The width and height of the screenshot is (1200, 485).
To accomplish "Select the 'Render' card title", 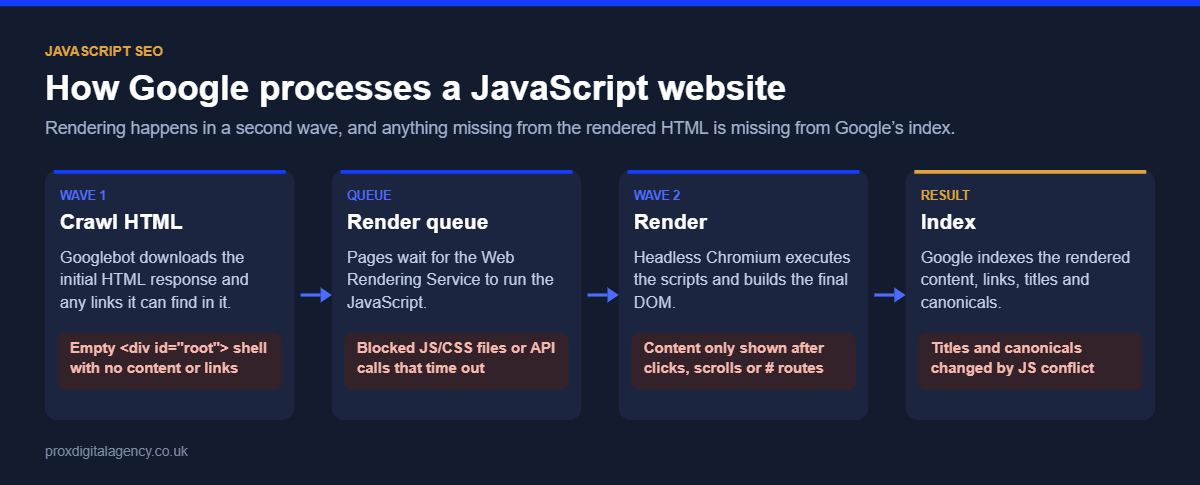I will 670,221.
